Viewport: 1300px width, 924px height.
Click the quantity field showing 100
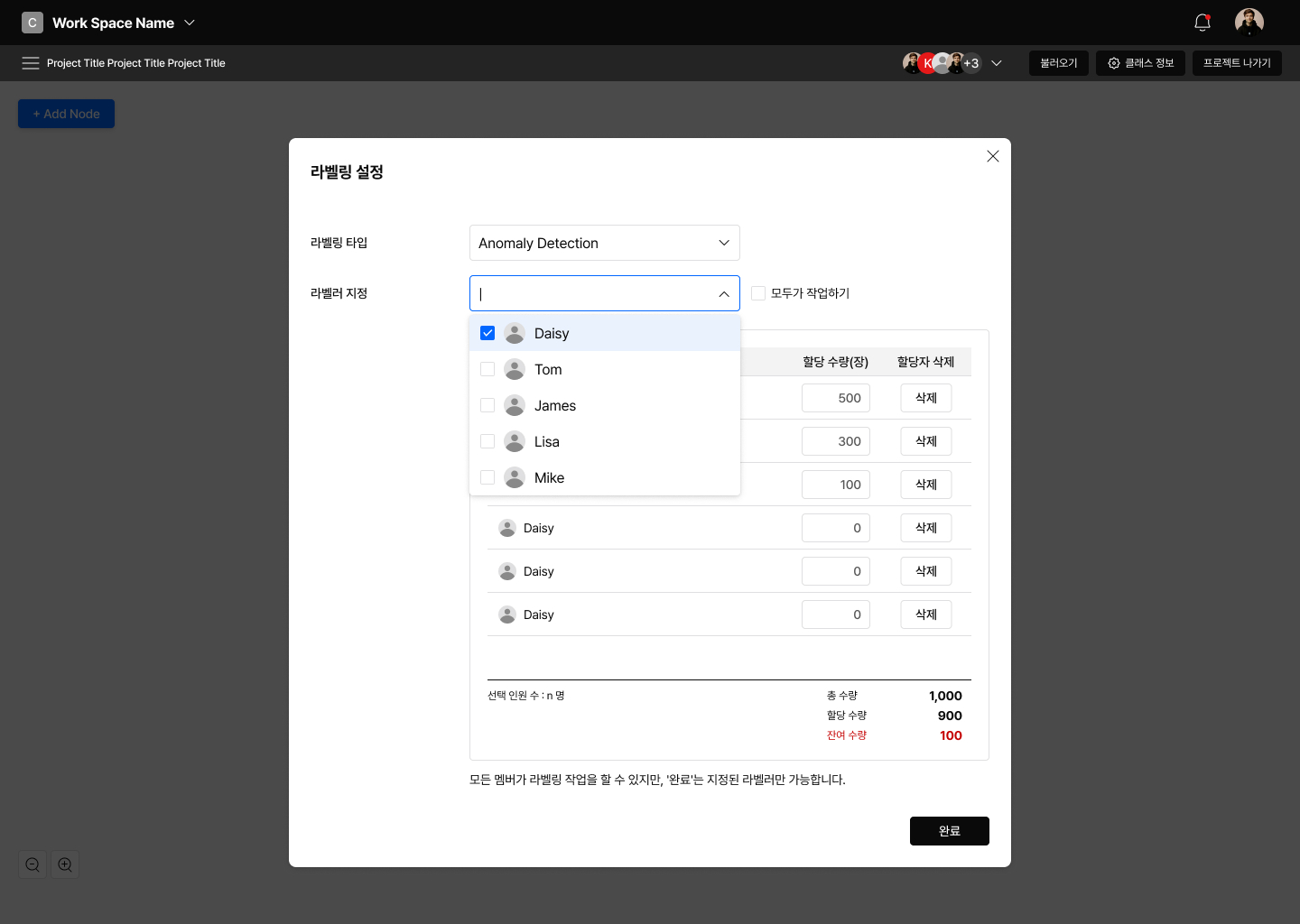pos(836,485)
